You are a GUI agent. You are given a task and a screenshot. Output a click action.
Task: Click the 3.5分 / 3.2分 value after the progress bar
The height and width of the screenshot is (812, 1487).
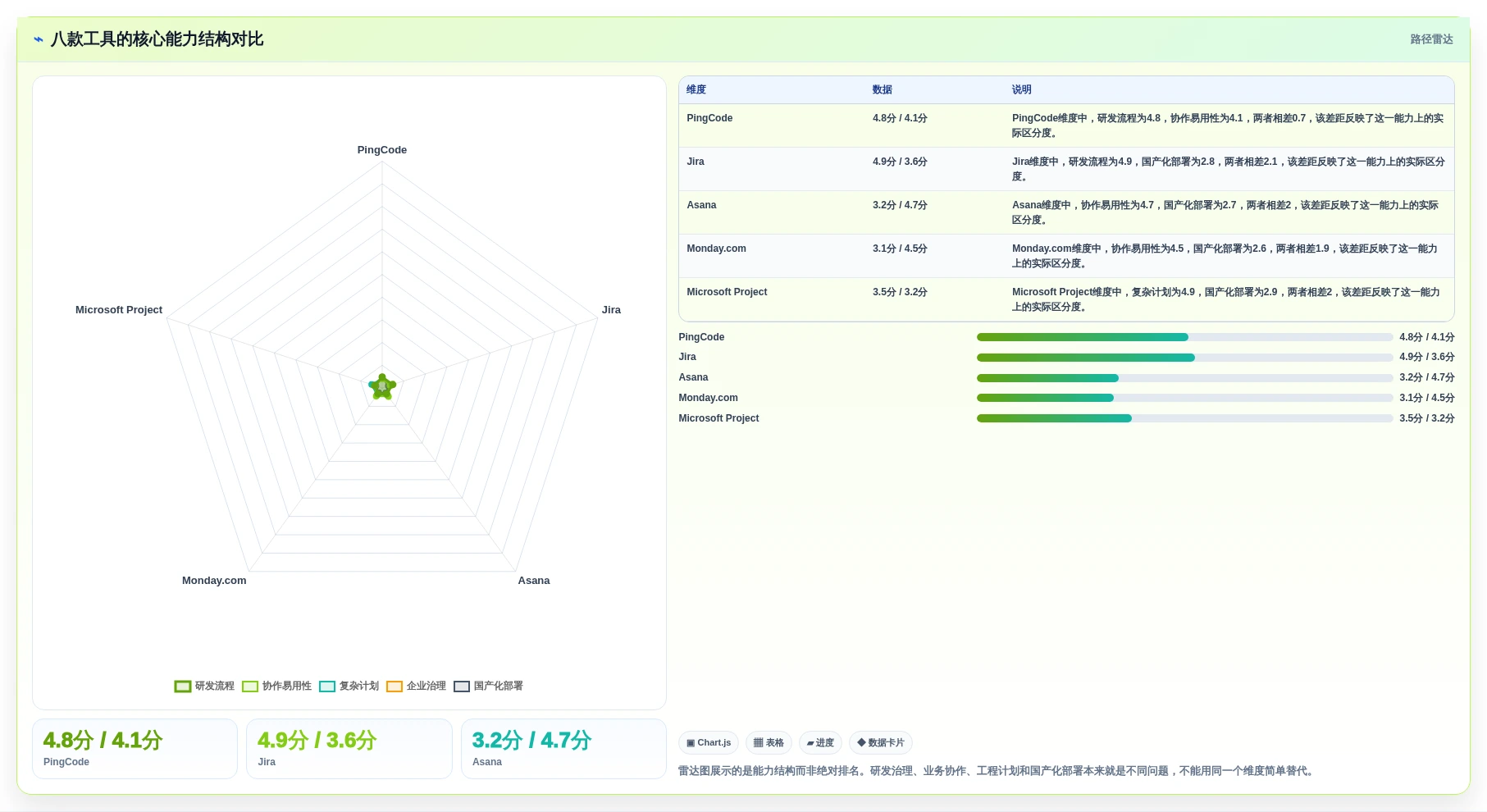[x=1427, y=418]
